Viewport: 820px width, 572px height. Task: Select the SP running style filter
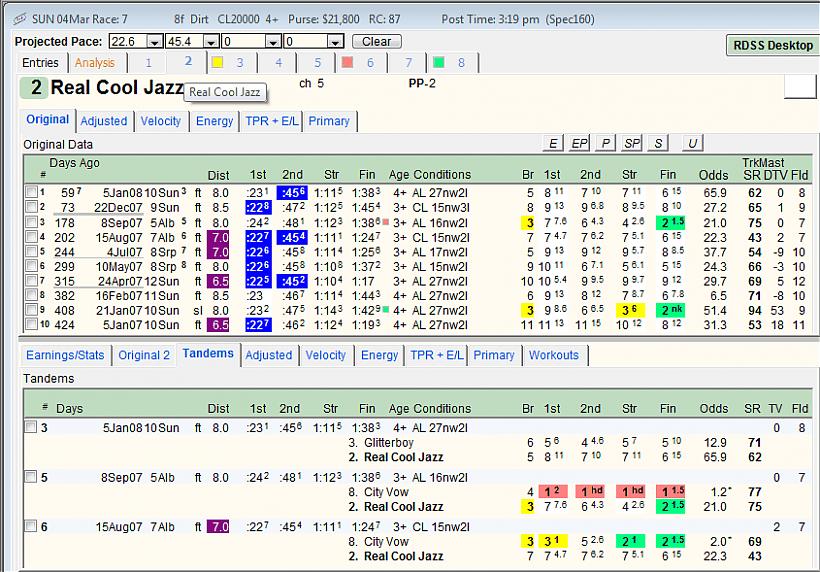pyautogui.click(x=632, y=143)
